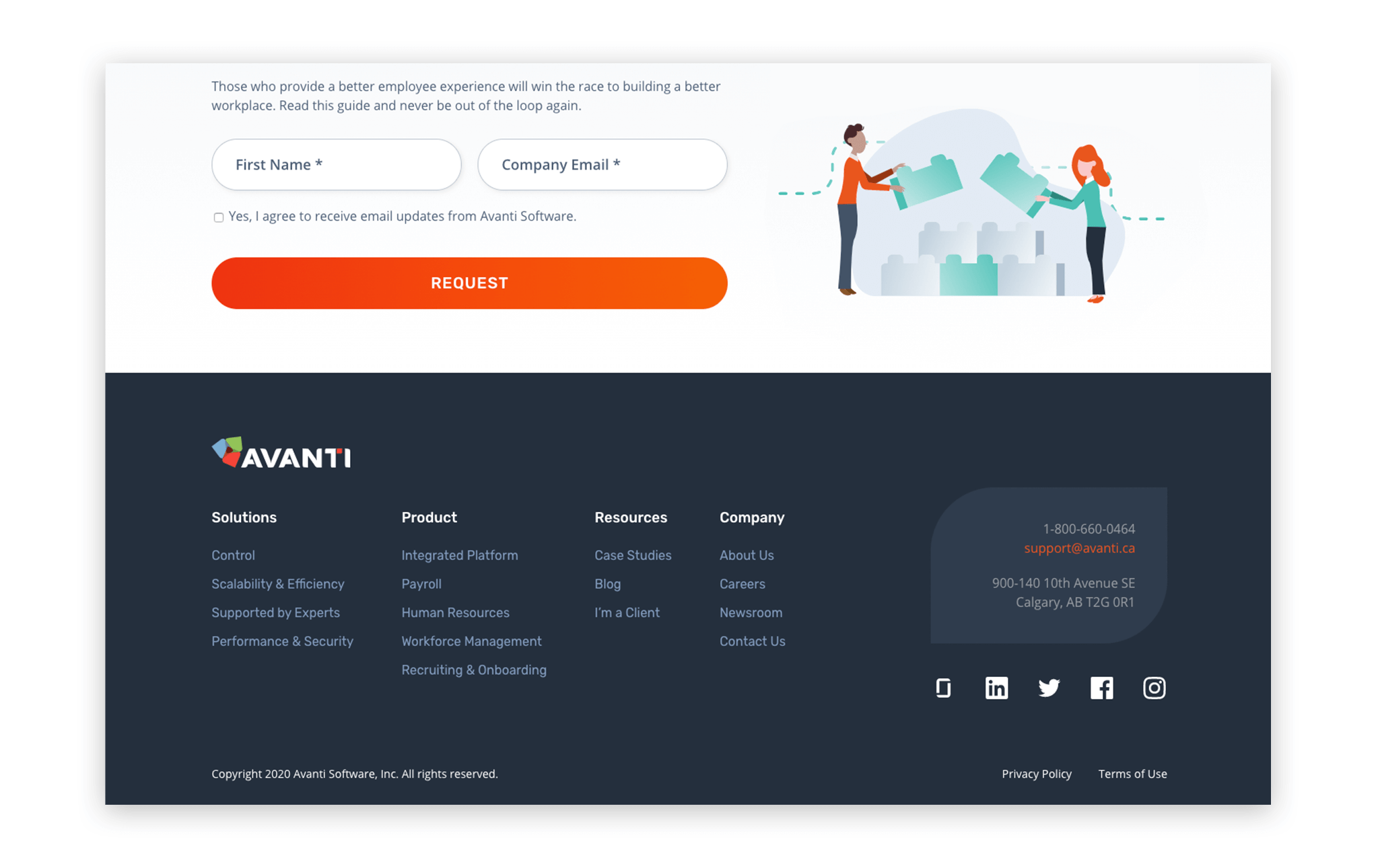Click the Facebook social media icon
The width and height of the screenshot is (1378, 868).
coord(1100,687)
